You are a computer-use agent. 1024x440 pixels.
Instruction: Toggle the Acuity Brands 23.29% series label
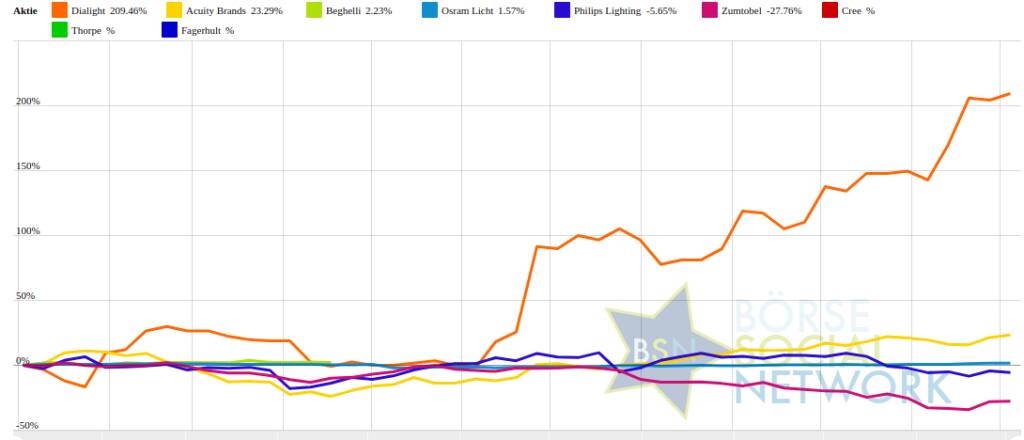point(236,11)
